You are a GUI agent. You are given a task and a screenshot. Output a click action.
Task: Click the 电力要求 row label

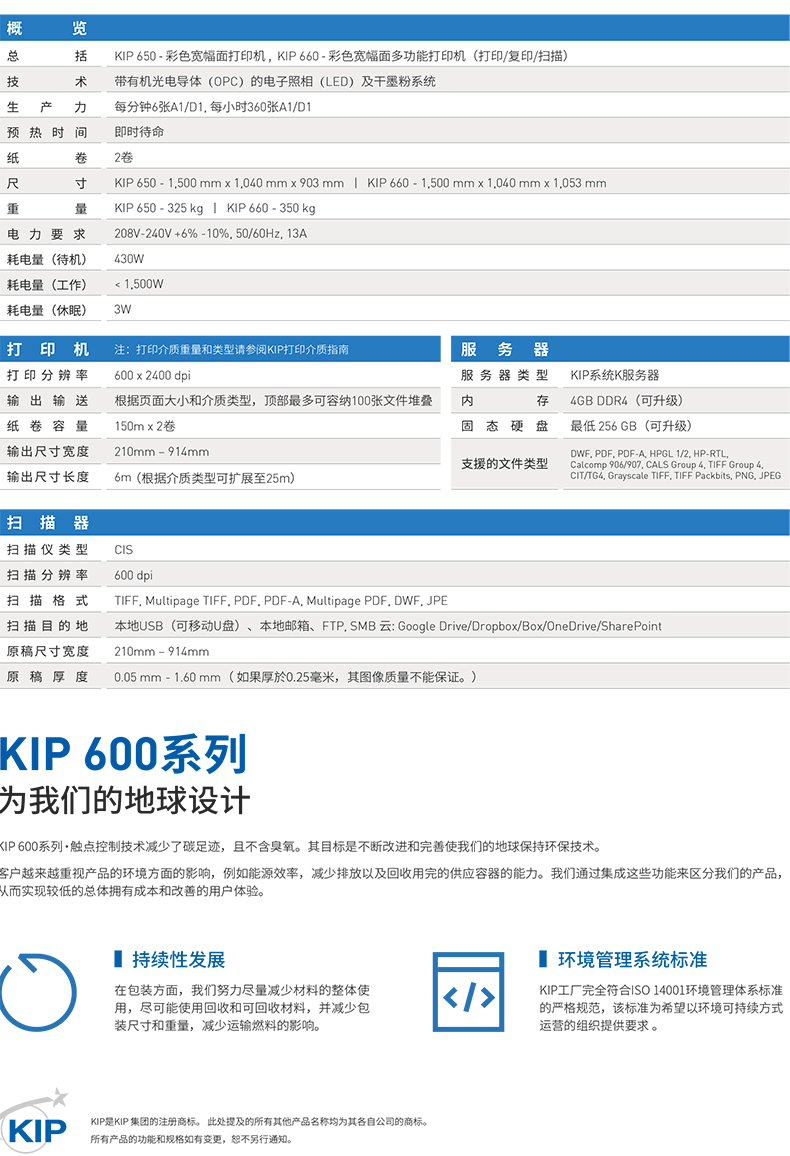click(x=47, y=234)
